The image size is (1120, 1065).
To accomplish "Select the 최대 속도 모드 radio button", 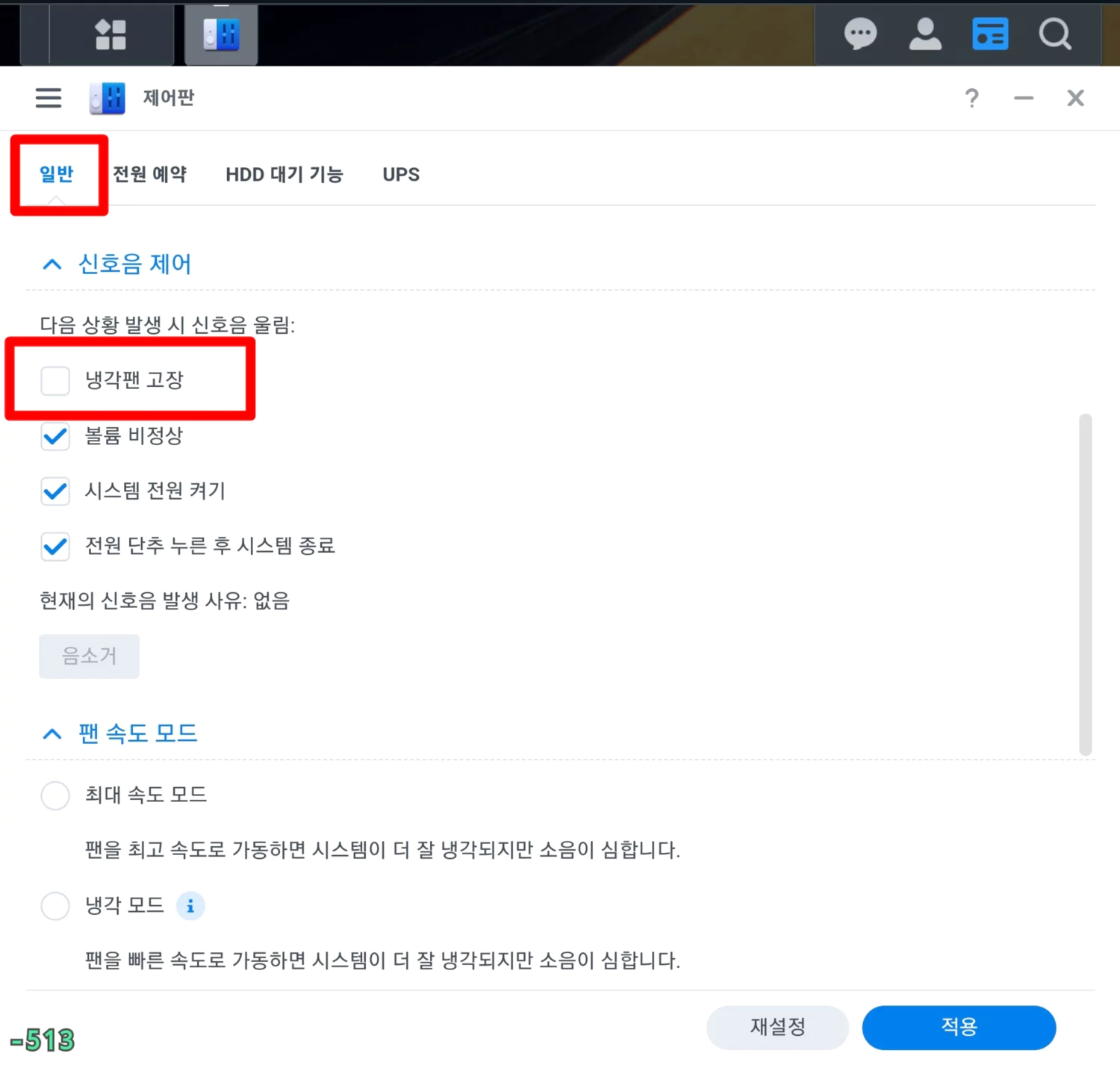I will pos(55,795).
